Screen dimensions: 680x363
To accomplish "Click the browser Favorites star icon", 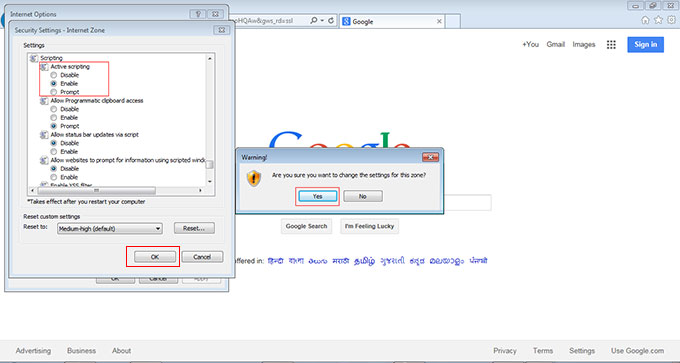I will click(658, 20).
